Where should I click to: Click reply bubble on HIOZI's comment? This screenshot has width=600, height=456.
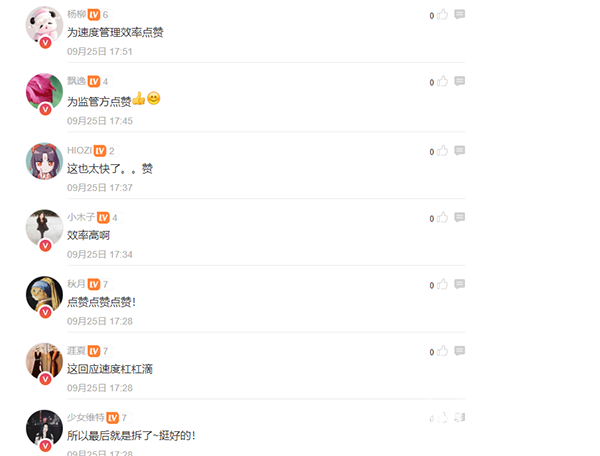pyautogui.click(x=460, y=151)
